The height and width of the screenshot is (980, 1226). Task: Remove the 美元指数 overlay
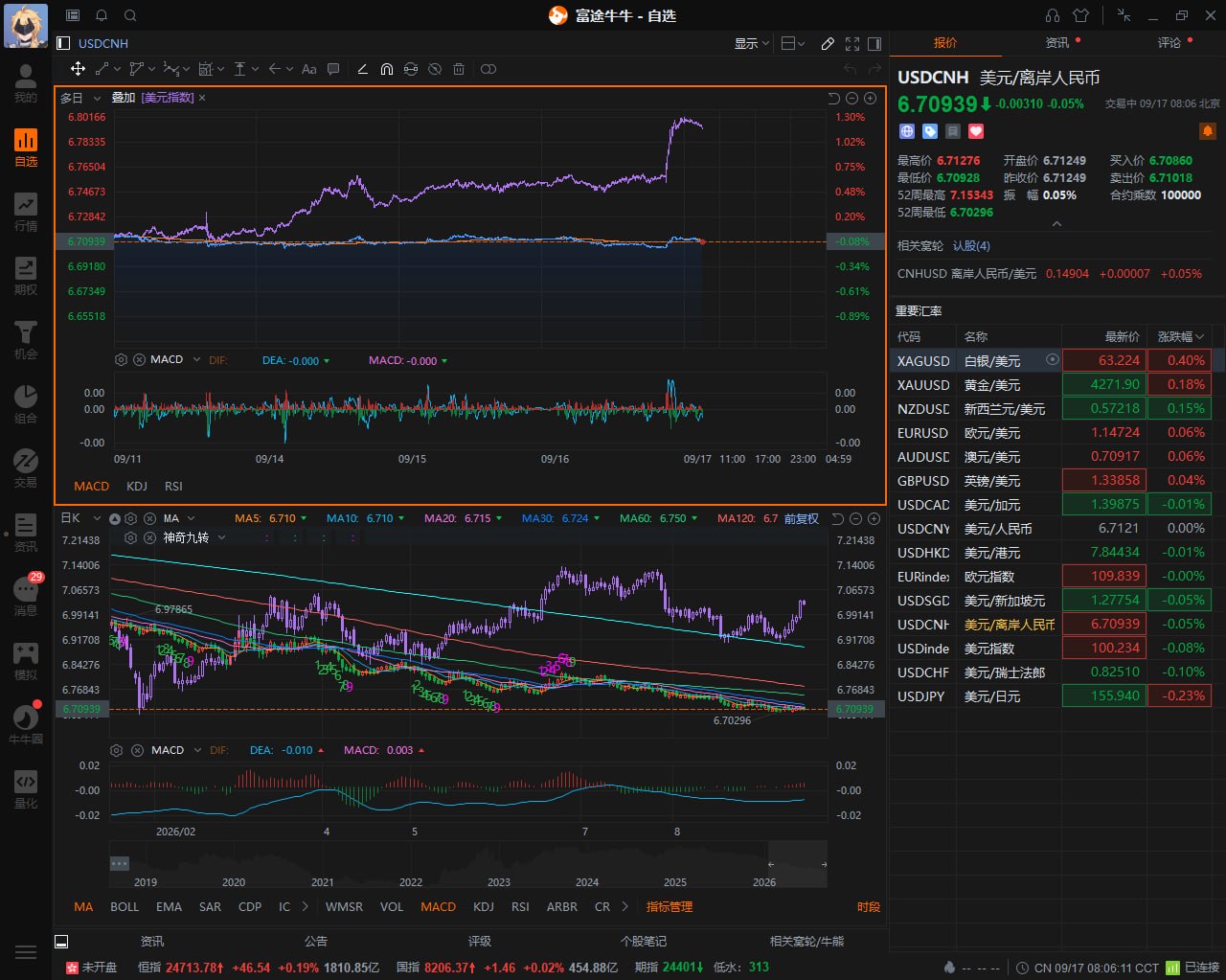click(x=202, y=98)
